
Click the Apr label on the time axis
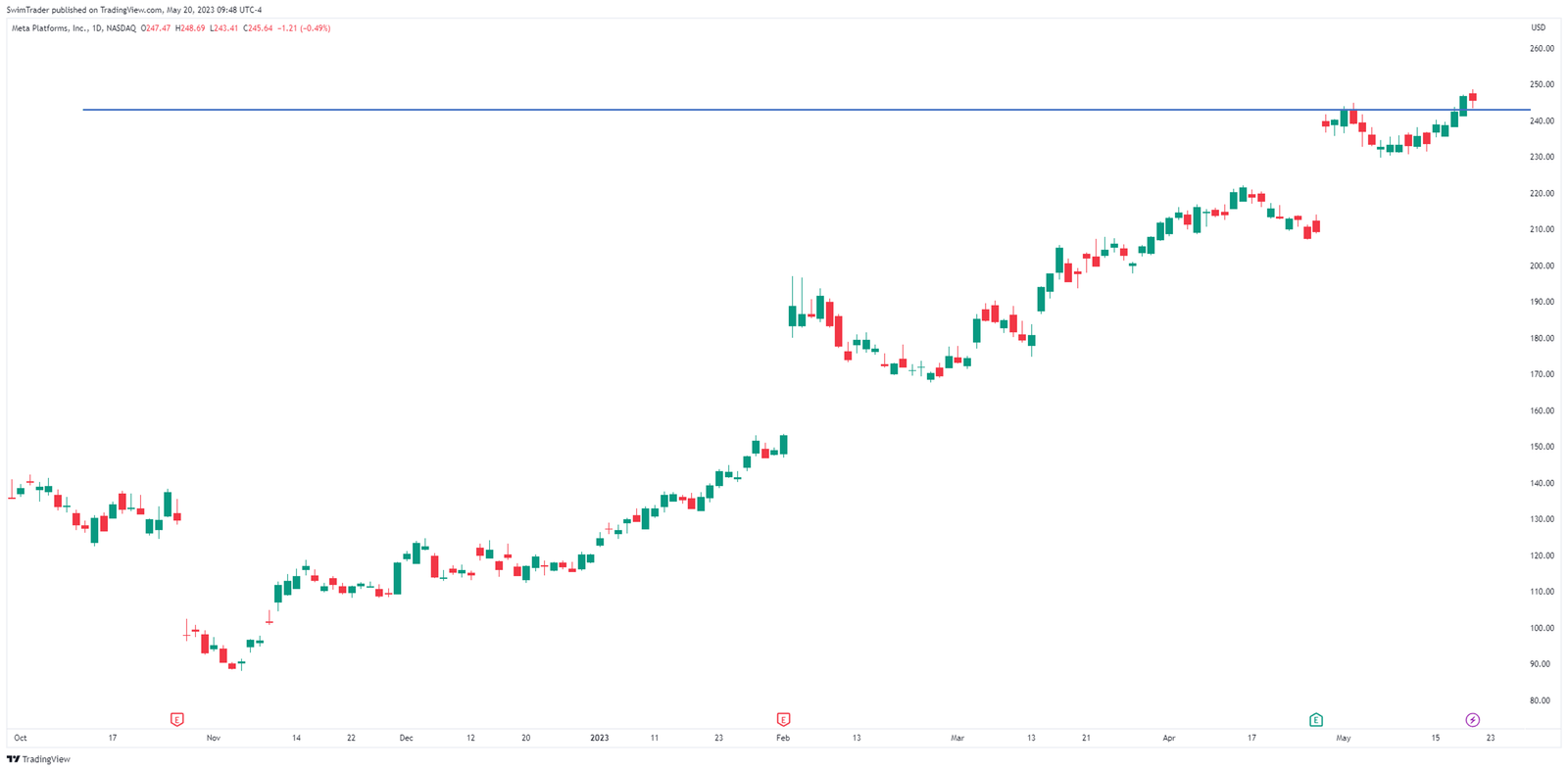point(1169,738)
